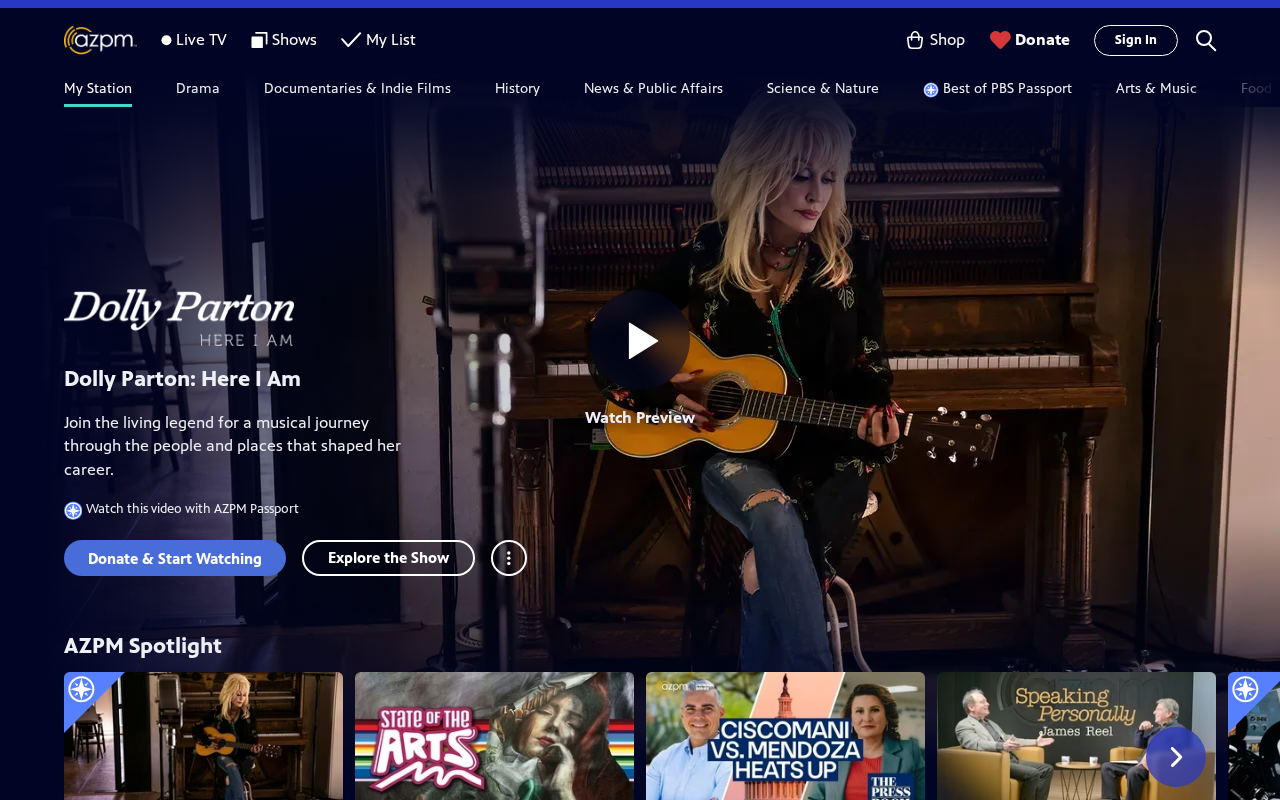Click the Donate heart link
This screenshot has width=1280, height=800.
tap(1029, 40)
